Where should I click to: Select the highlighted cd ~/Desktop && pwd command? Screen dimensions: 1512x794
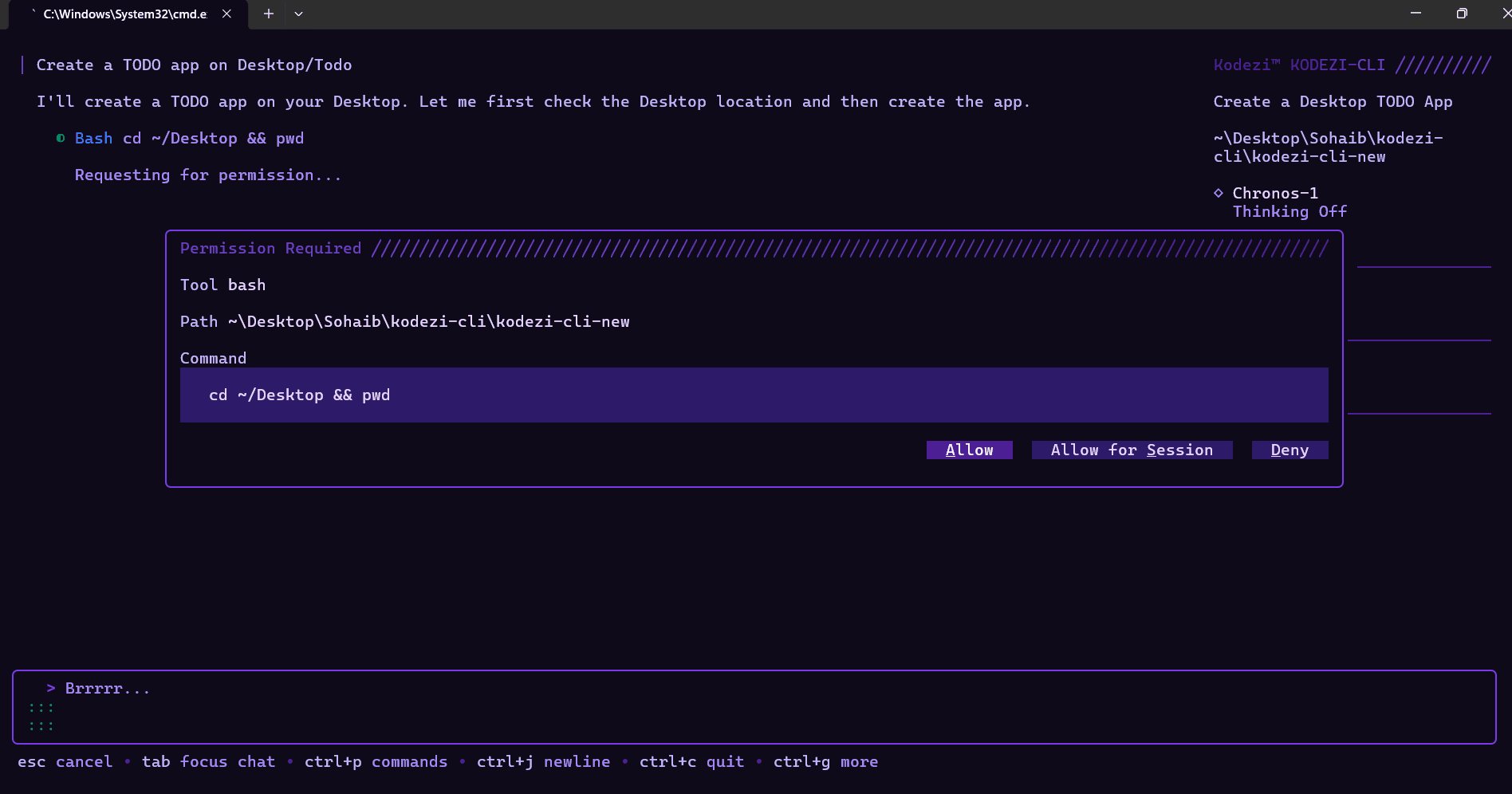click(300, 395)
